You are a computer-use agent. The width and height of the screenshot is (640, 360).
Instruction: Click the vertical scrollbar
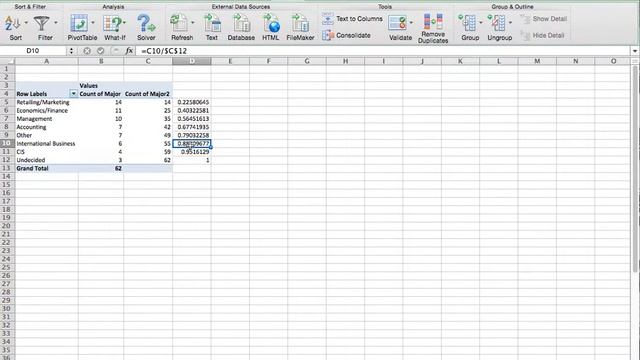[x=635, y=169]
